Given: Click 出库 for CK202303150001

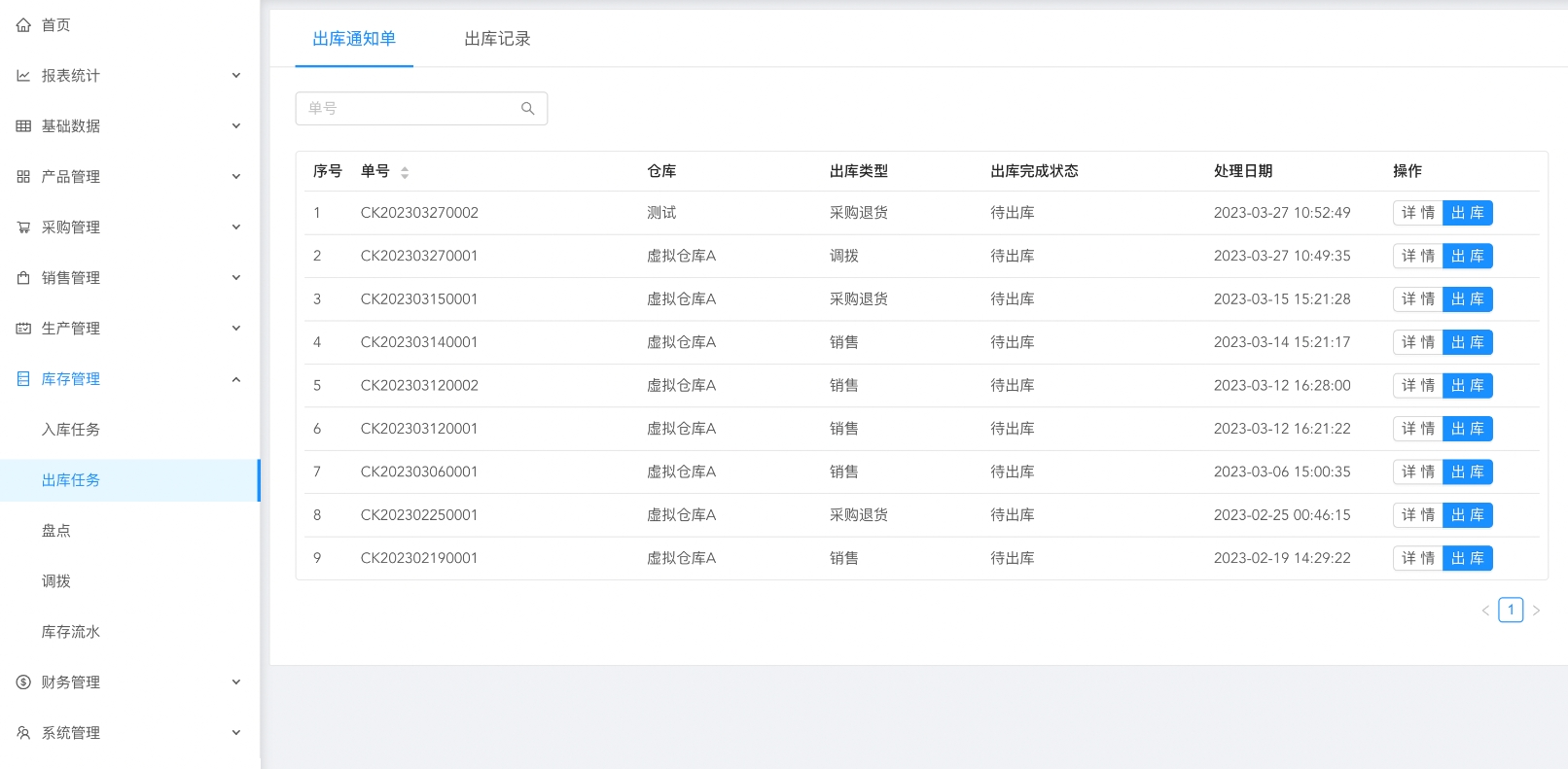Looking at the screenshot, I should 1468,299.
